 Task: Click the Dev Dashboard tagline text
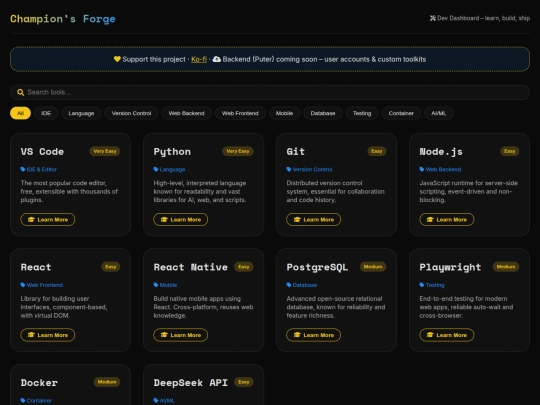[x=484, y=18]
